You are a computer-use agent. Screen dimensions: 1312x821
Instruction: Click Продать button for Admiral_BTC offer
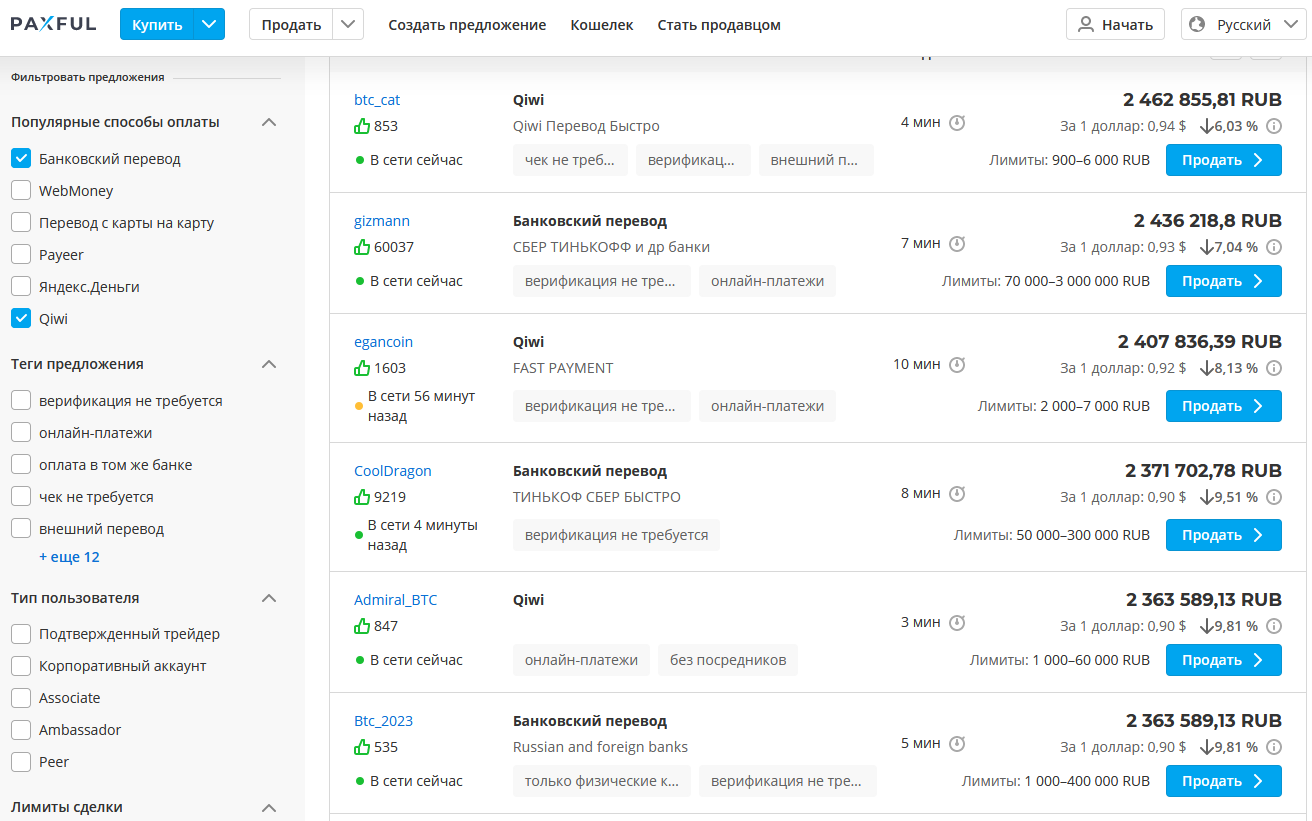tap(1223, 660)
